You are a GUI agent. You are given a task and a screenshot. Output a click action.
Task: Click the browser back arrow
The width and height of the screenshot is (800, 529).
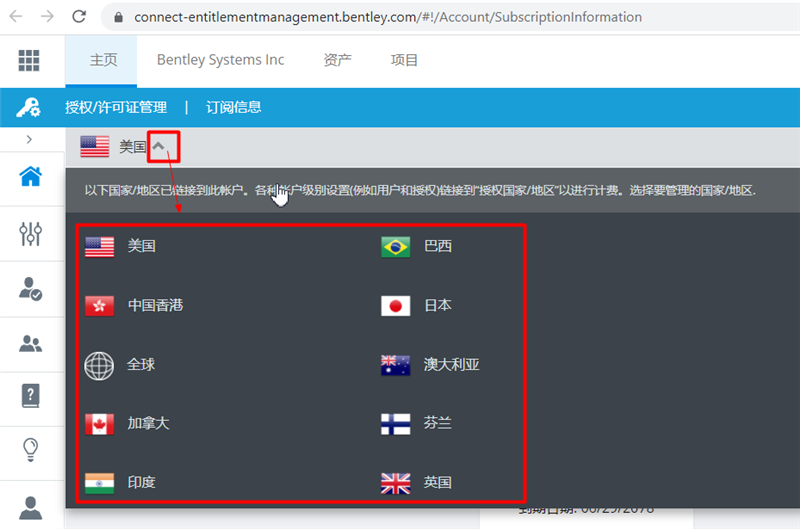click(x=16, y=17)
